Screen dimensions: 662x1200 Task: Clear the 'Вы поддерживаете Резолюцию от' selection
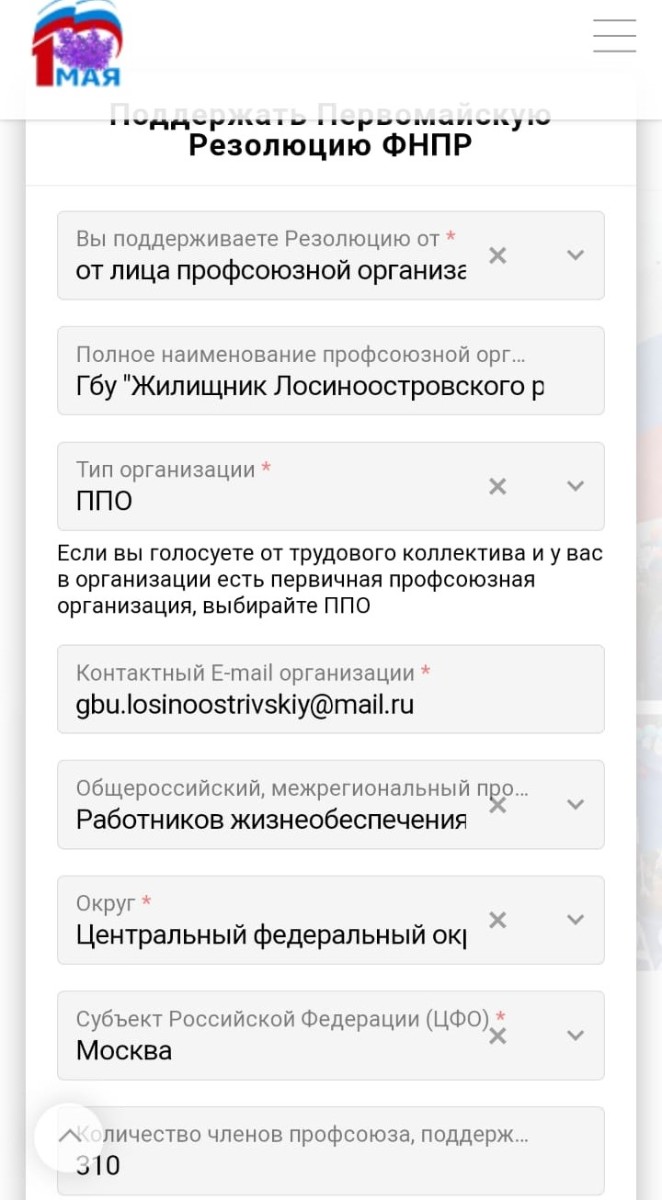click(x=497, y=256)
